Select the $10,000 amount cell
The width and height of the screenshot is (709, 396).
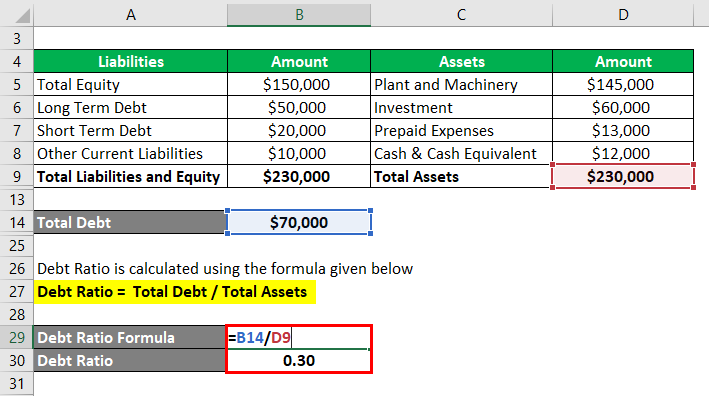299,154
